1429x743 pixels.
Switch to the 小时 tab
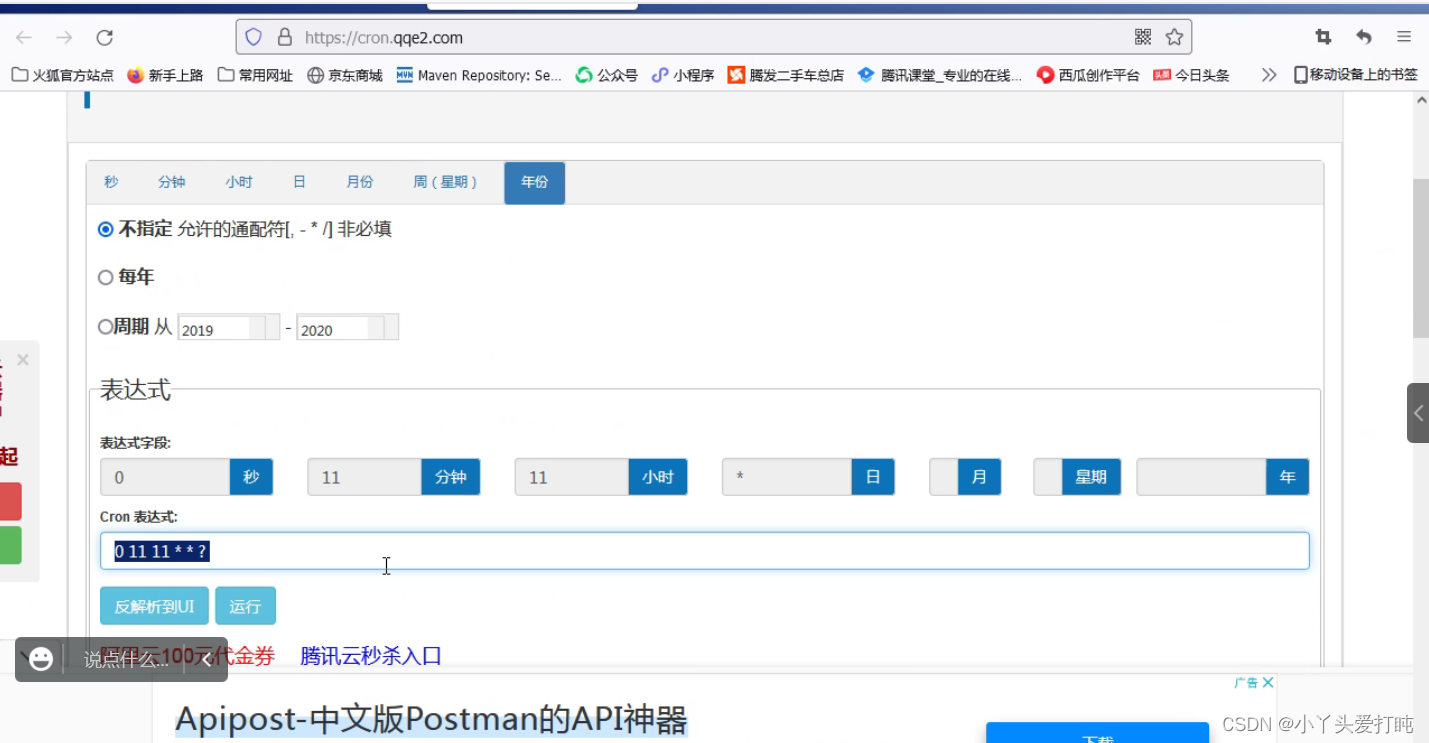coord(239,182)
